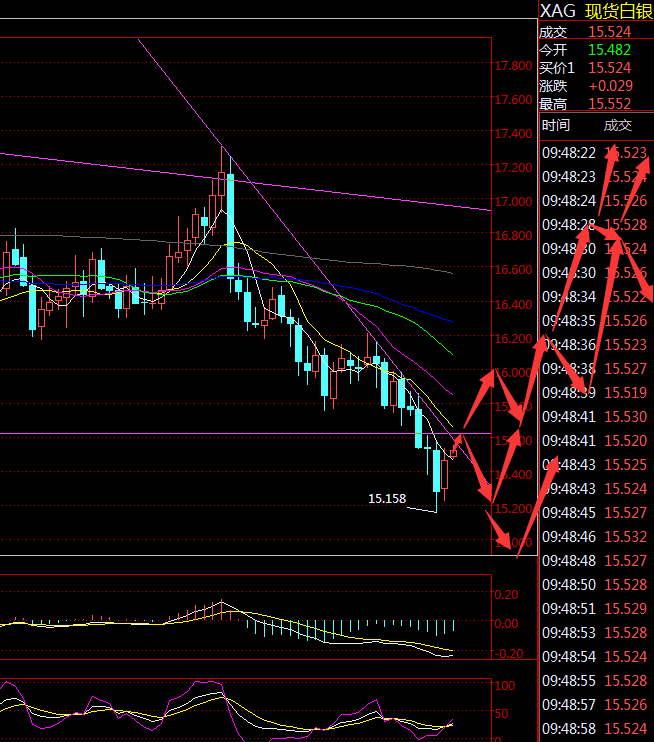This screenshot has height=742, width=654.
Task: Select the tick time 09:48:57
Action: (569, 705)
